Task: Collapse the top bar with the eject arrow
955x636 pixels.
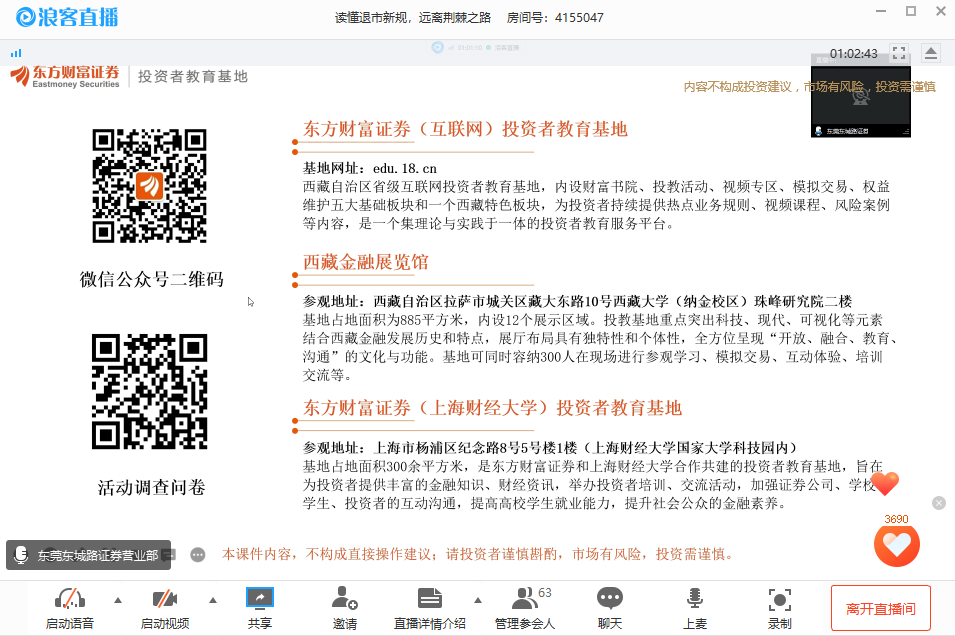Action: pos(931,53)
